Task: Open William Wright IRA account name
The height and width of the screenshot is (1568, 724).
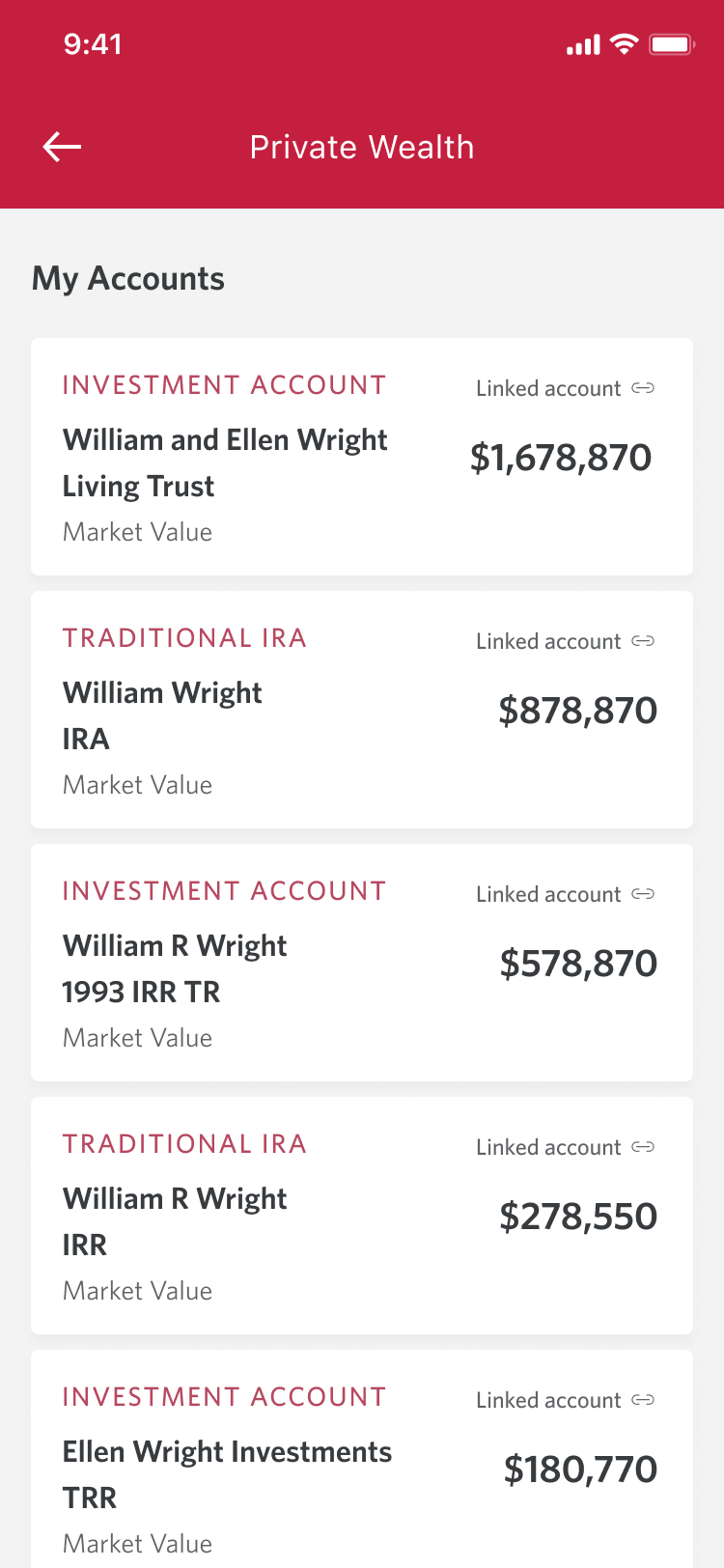Action: tap(162, 715)
